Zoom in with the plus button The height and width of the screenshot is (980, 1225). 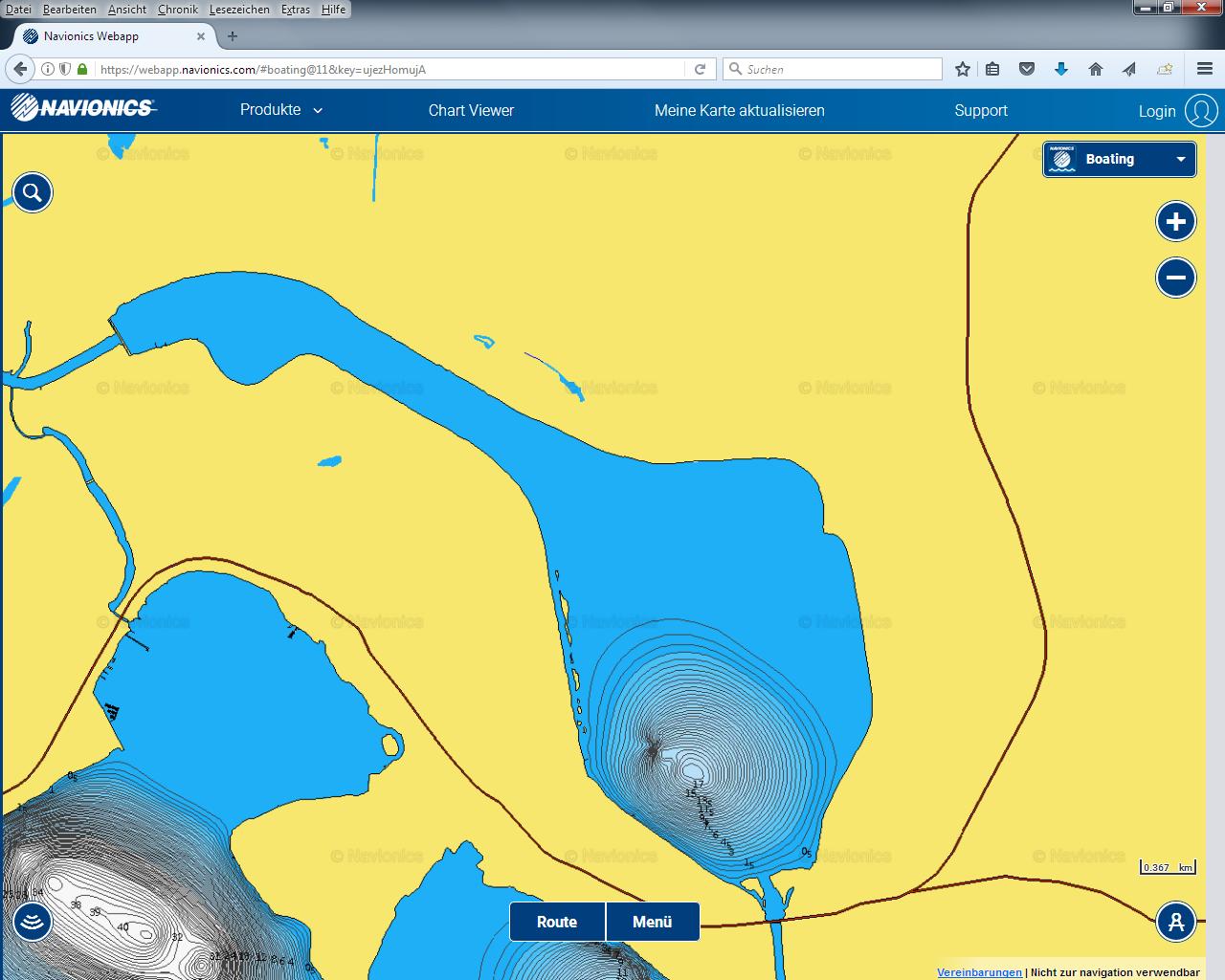[1175, 222]
